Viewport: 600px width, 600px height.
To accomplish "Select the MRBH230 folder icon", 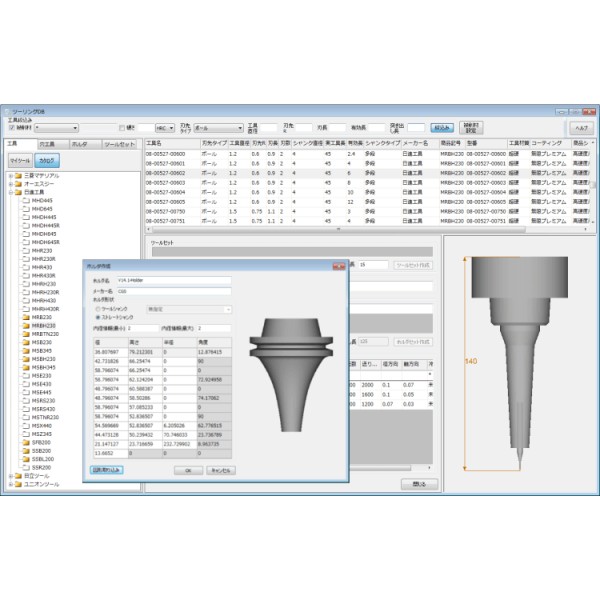I will (x=26, y=326).
